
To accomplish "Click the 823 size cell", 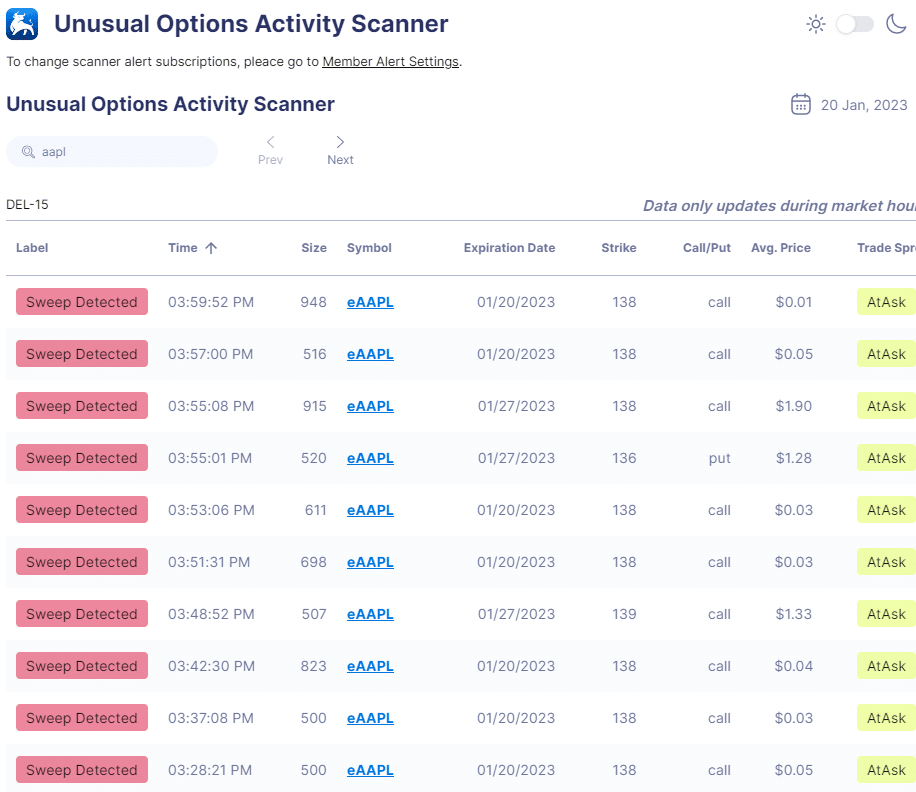I will click(x=314, y=666).
